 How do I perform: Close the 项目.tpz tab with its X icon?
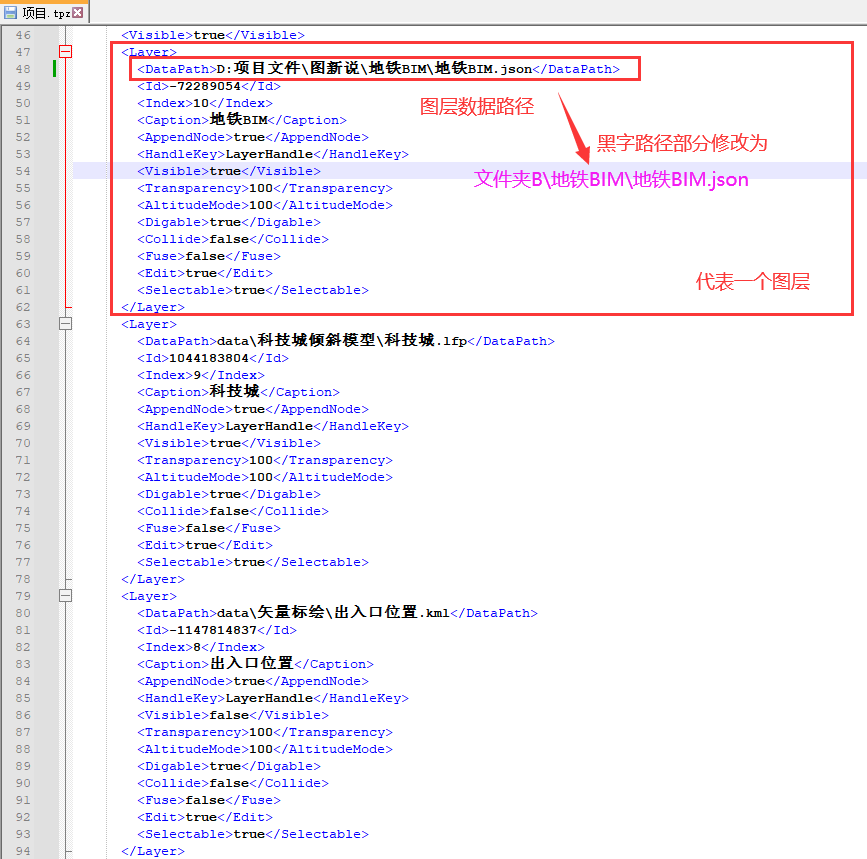[x=78, y=13]
